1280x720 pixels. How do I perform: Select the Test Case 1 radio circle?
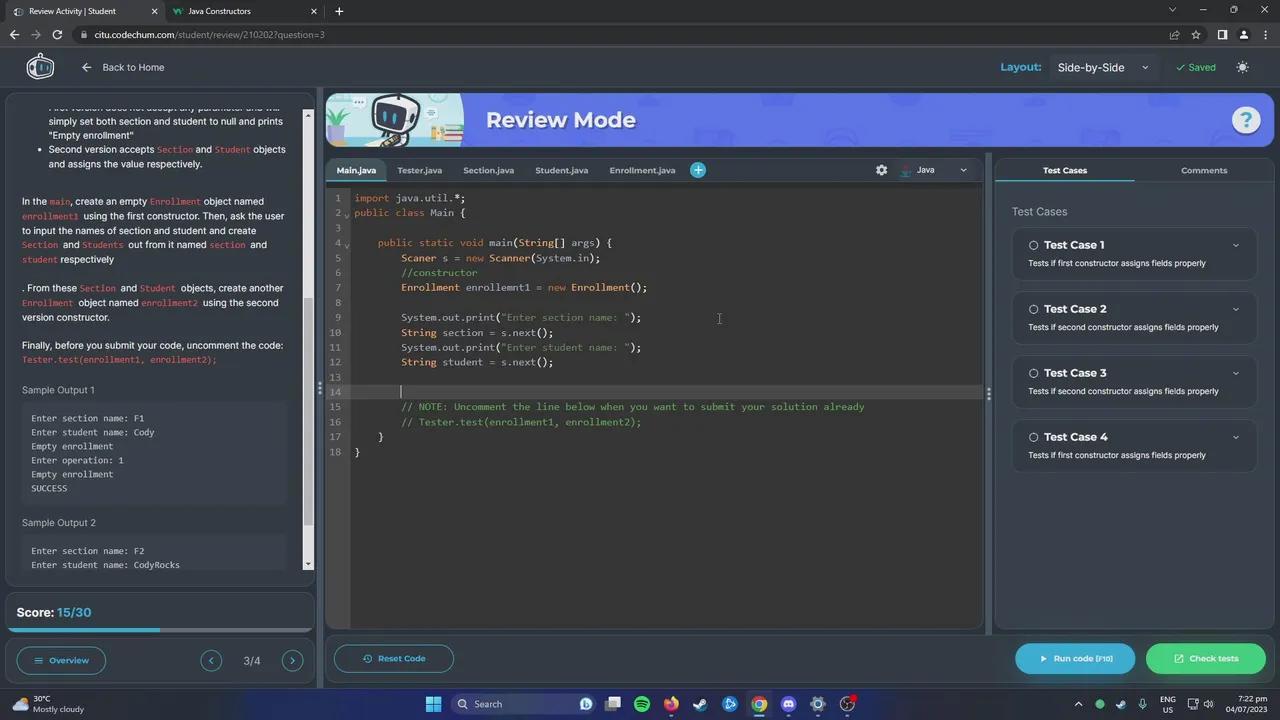(1034, 245)
